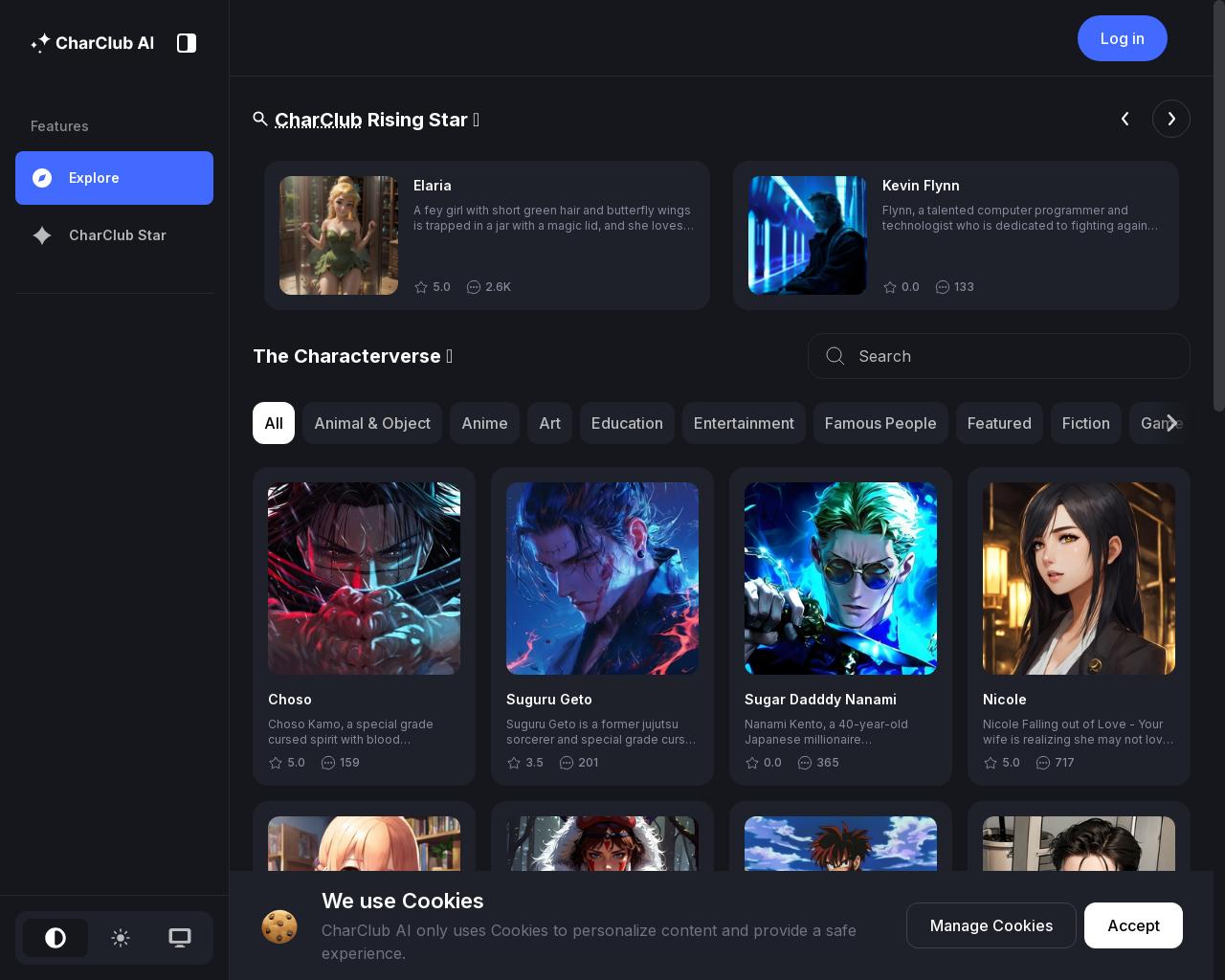This screenshot has height=980, width=1225.
Task: Click the Log in button
Action: [x=1123, y=38]
